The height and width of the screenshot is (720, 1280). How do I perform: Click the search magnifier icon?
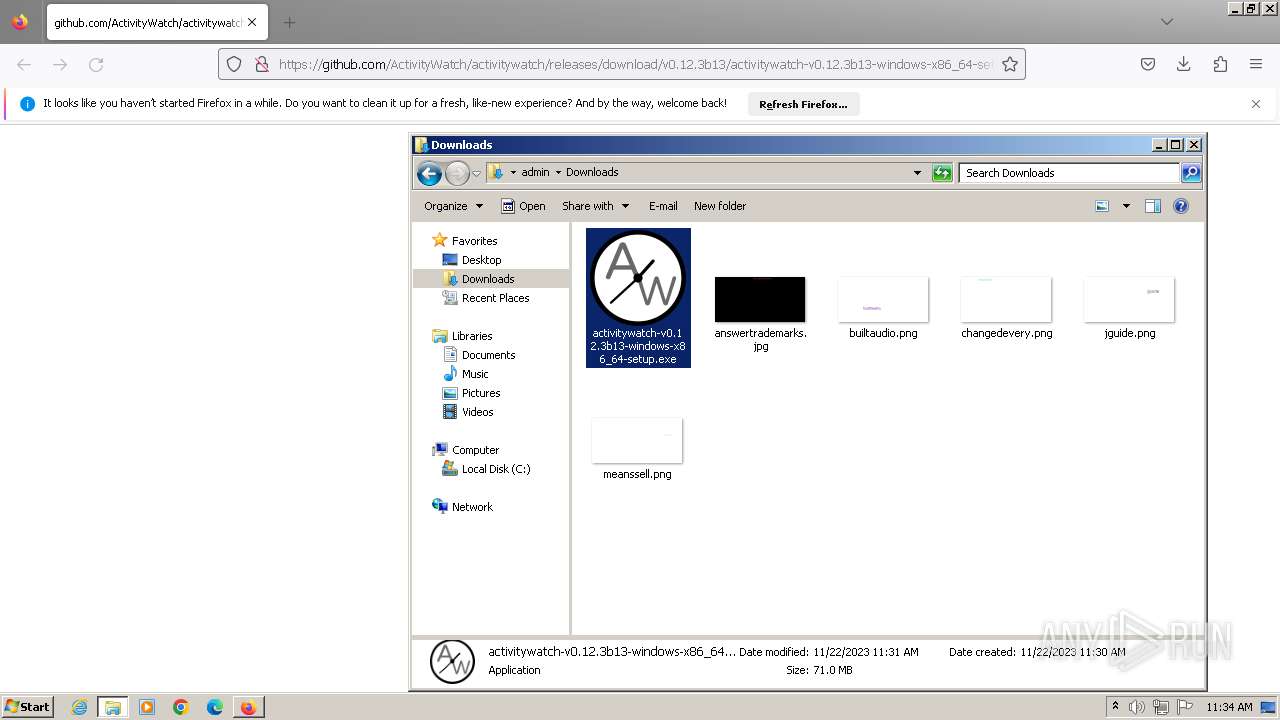click(1191, 173)
